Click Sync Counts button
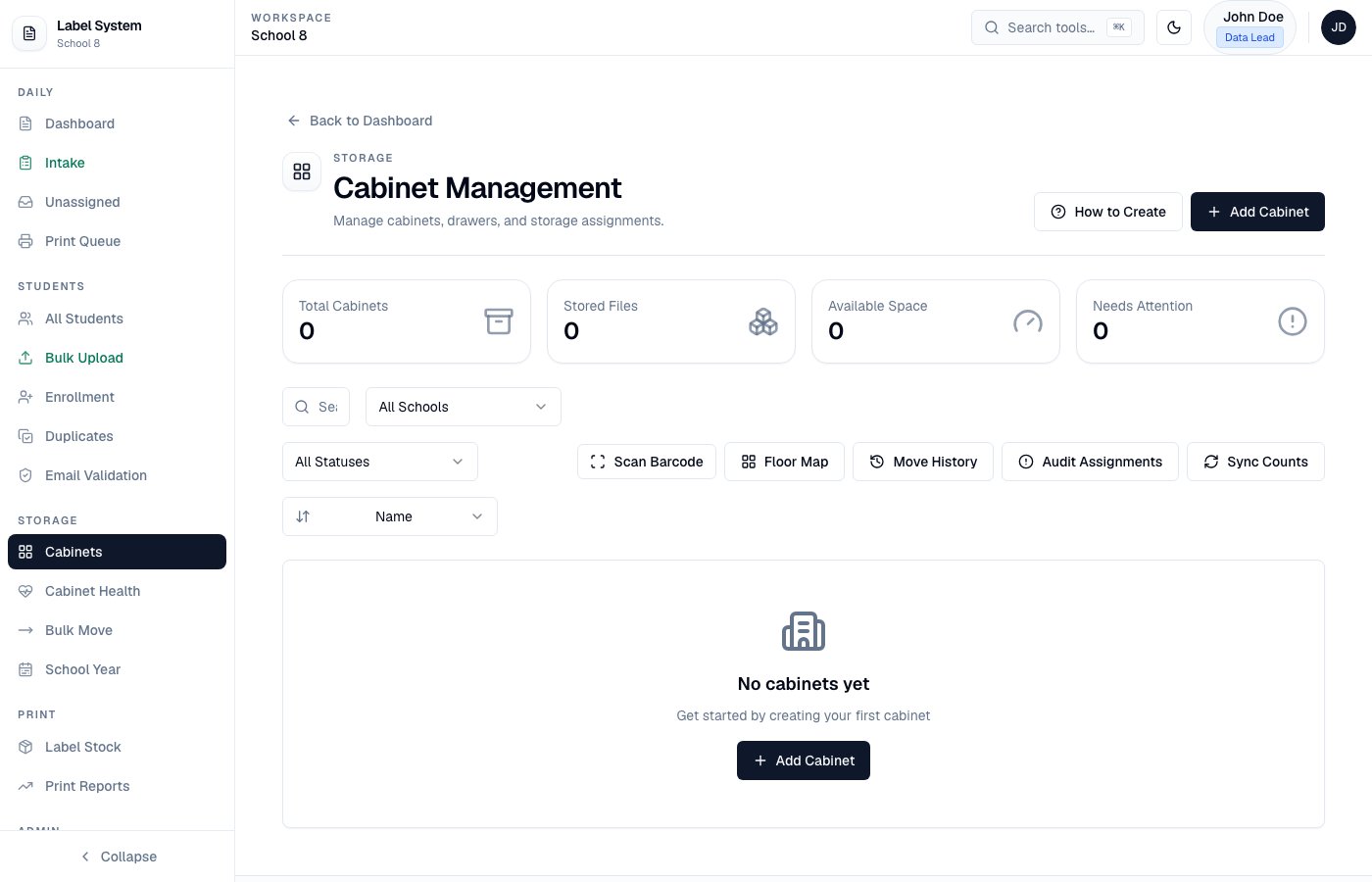 click(1255, 462)
